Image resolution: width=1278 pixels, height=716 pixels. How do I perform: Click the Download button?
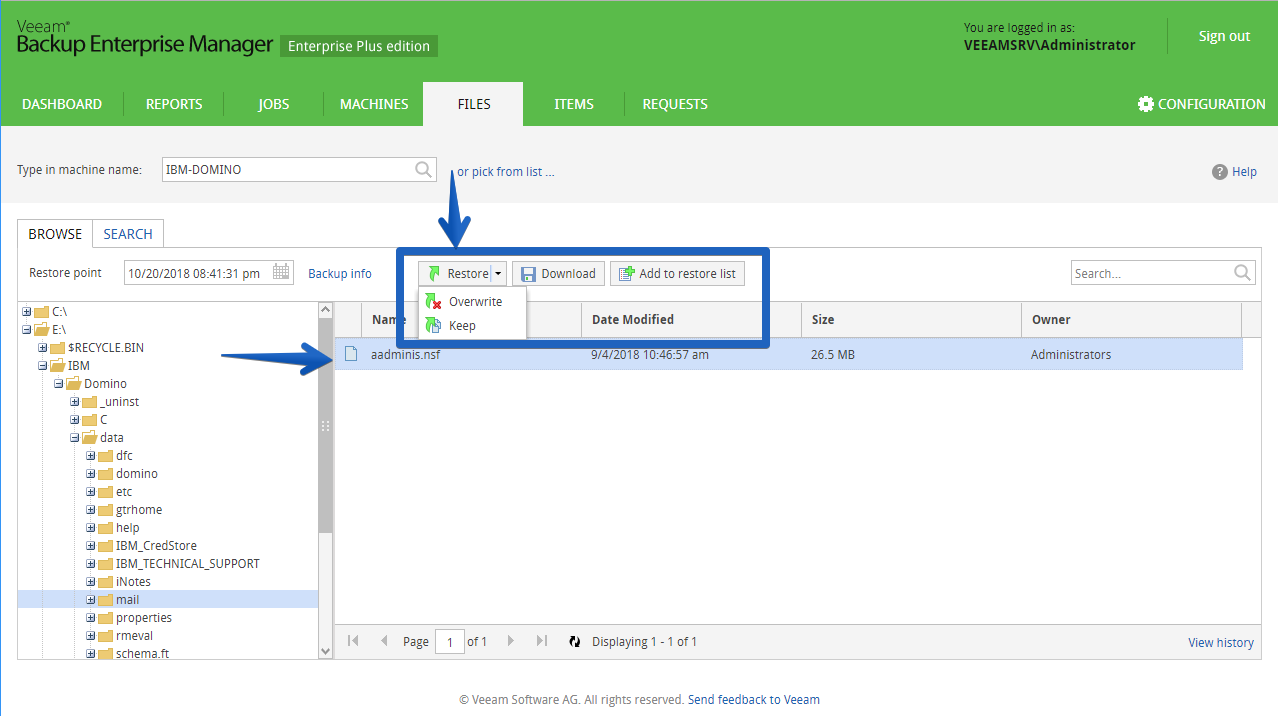coord(558,274)
